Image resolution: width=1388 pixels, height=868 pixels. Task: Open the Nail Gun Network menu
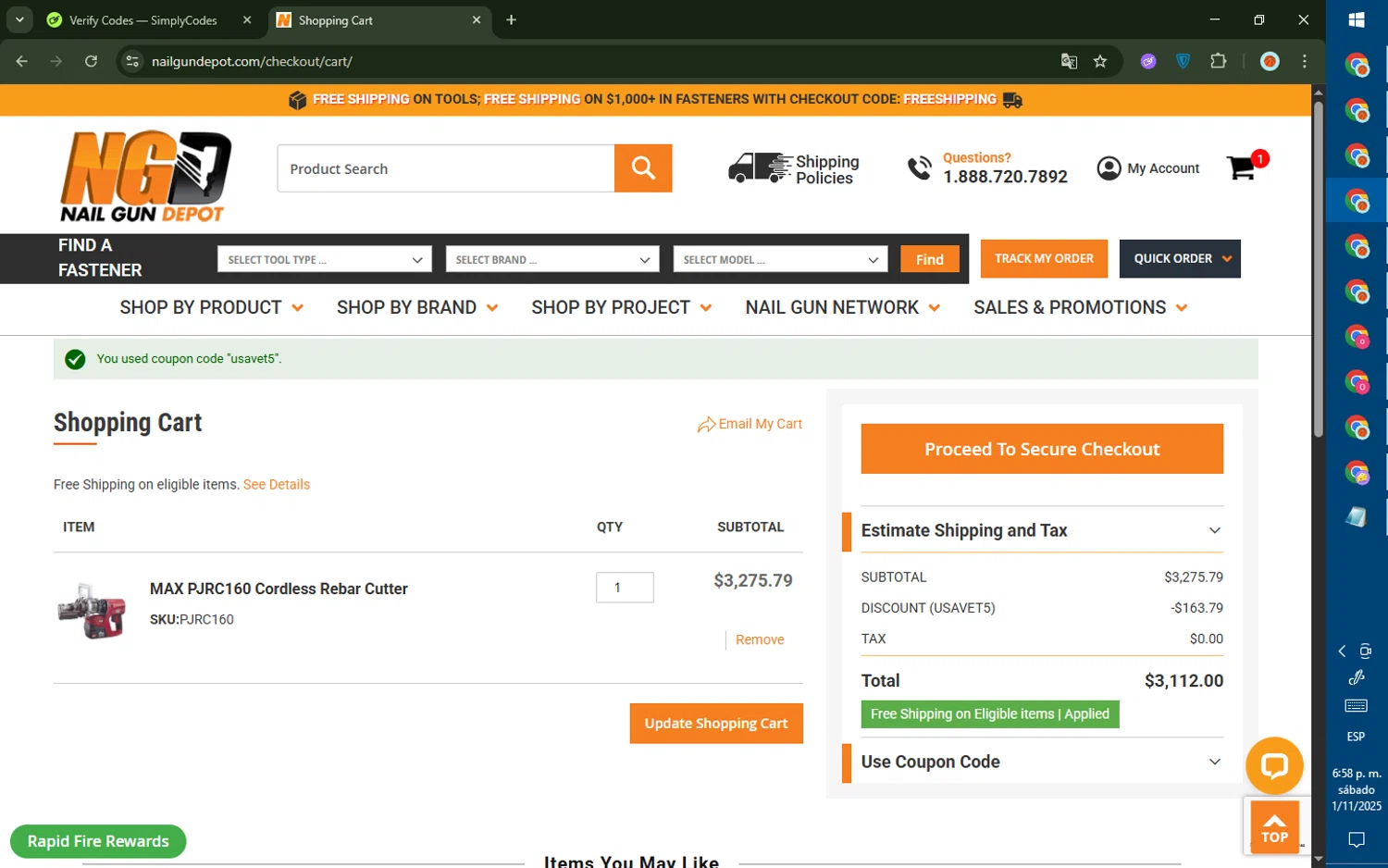point(842,307)
